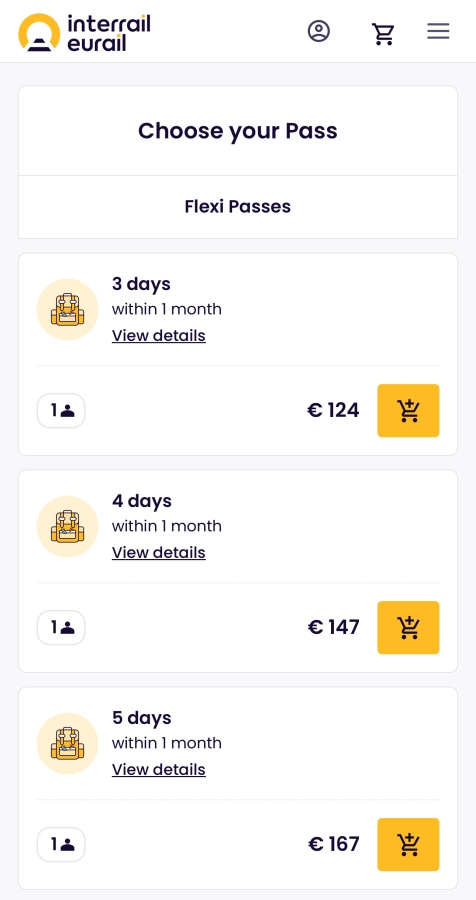
Task: Click the backpack icon for 5 days pass
Action: pyautogui.click(x=68, y=743)
